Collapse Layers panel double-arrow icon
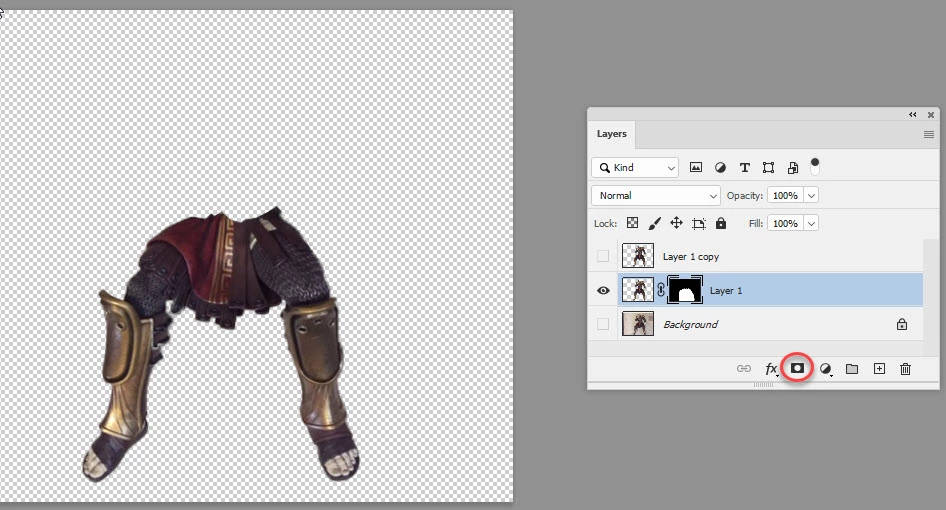 (913, 115)
